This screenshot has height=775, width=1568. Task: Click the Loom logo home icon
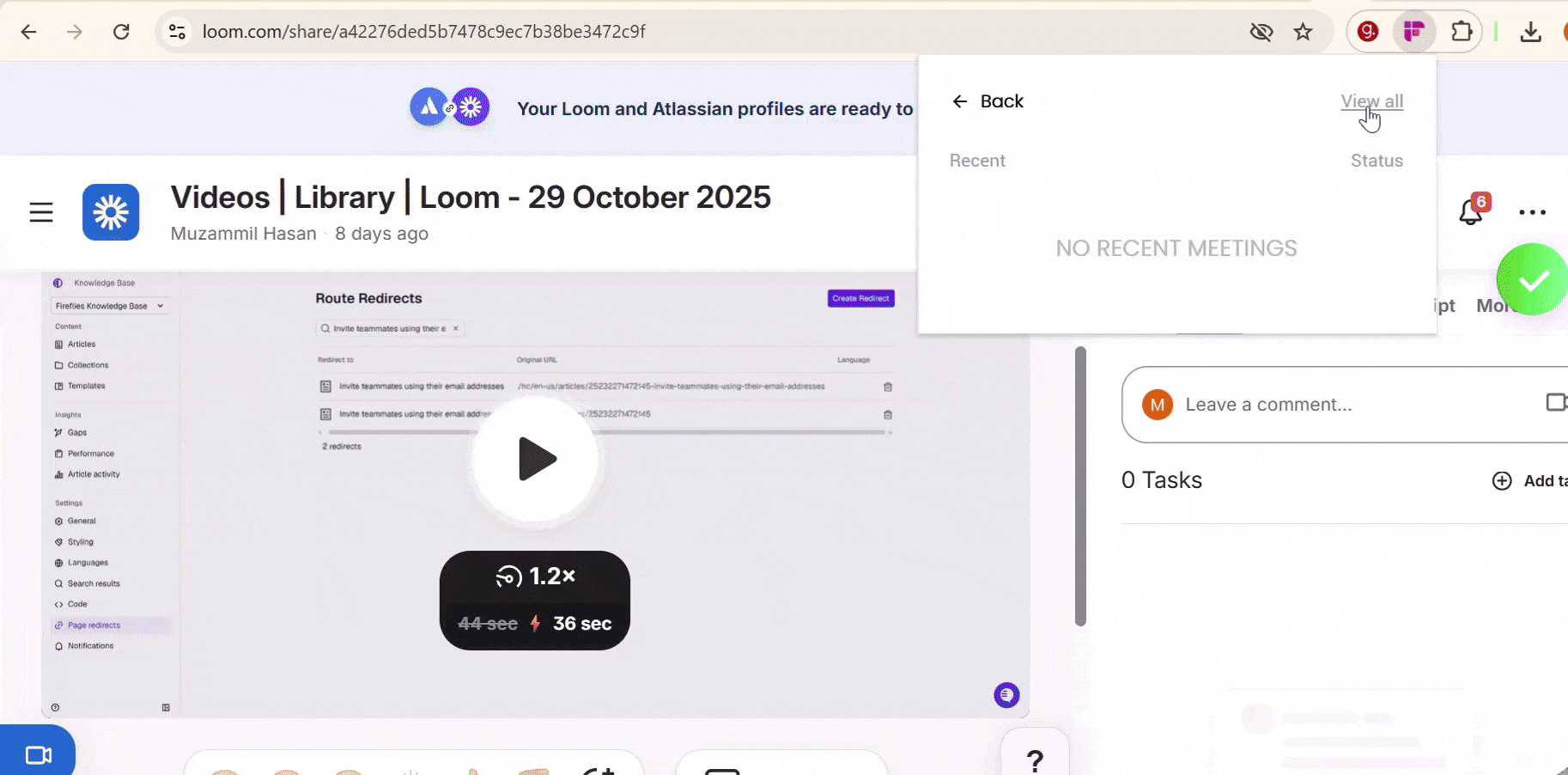[x=111, y=212]
